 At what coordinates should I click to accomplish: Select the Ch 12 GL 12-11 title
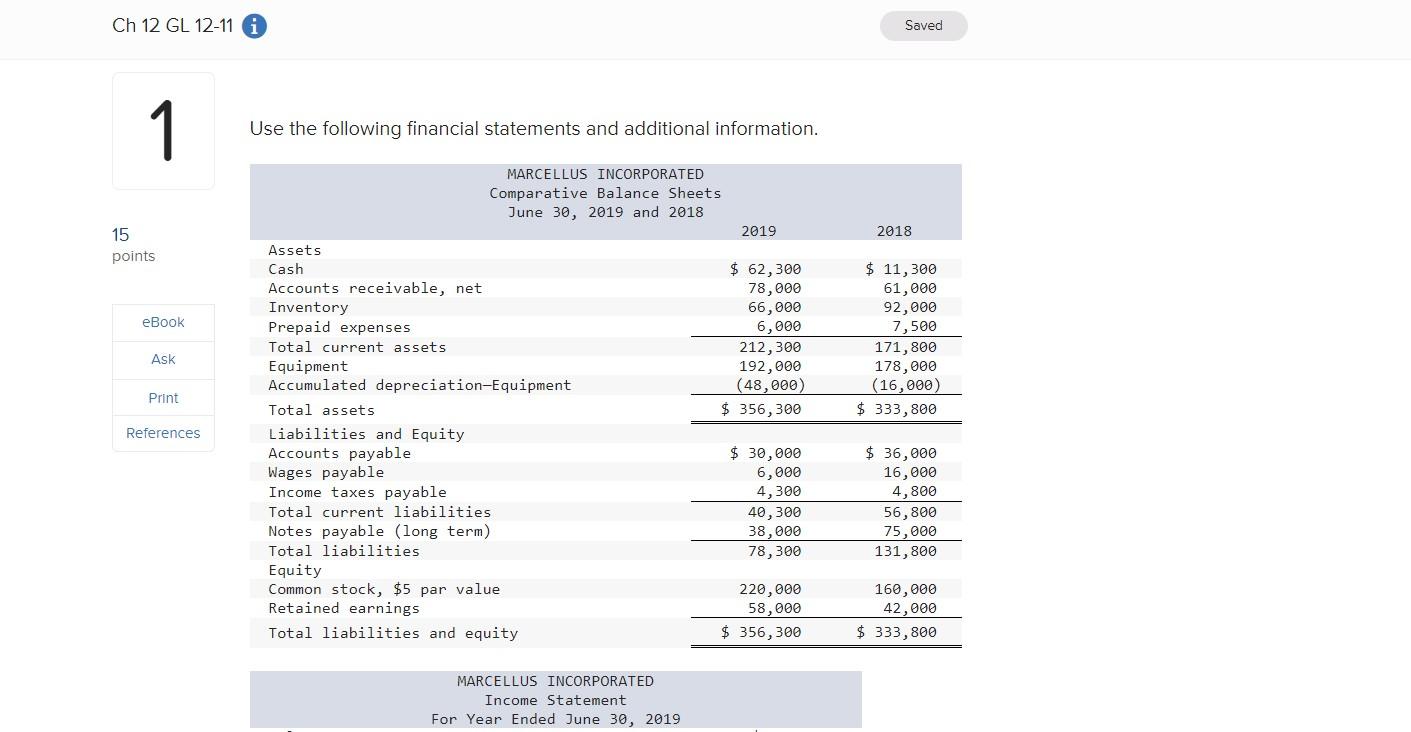[172, 25]
